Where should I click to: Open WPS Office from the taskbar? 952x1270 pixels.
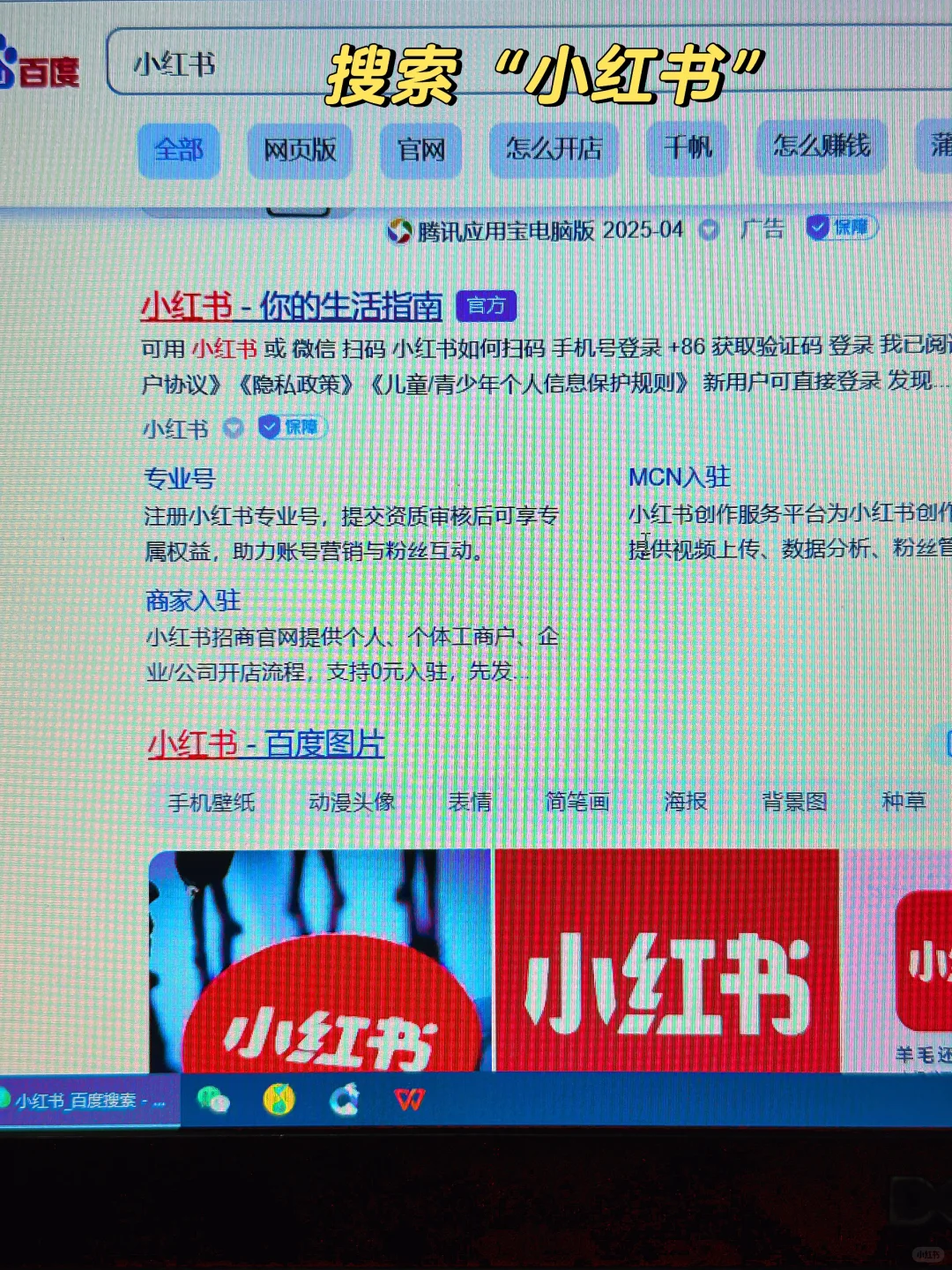tap(409, 1099)
